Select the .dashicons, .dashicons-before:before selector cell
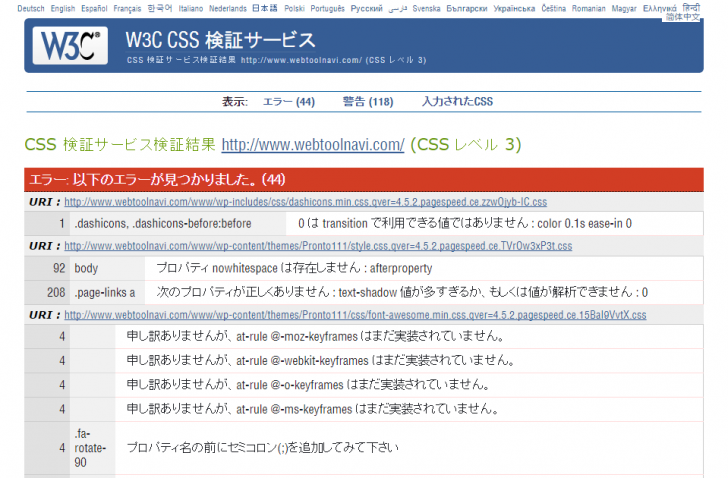Screen dimensions: 728x478 pos(178,224)
